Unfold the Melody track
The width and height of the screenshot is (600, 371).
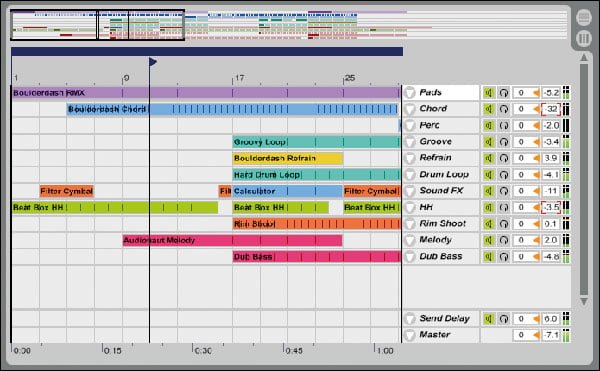pos(410,240)
